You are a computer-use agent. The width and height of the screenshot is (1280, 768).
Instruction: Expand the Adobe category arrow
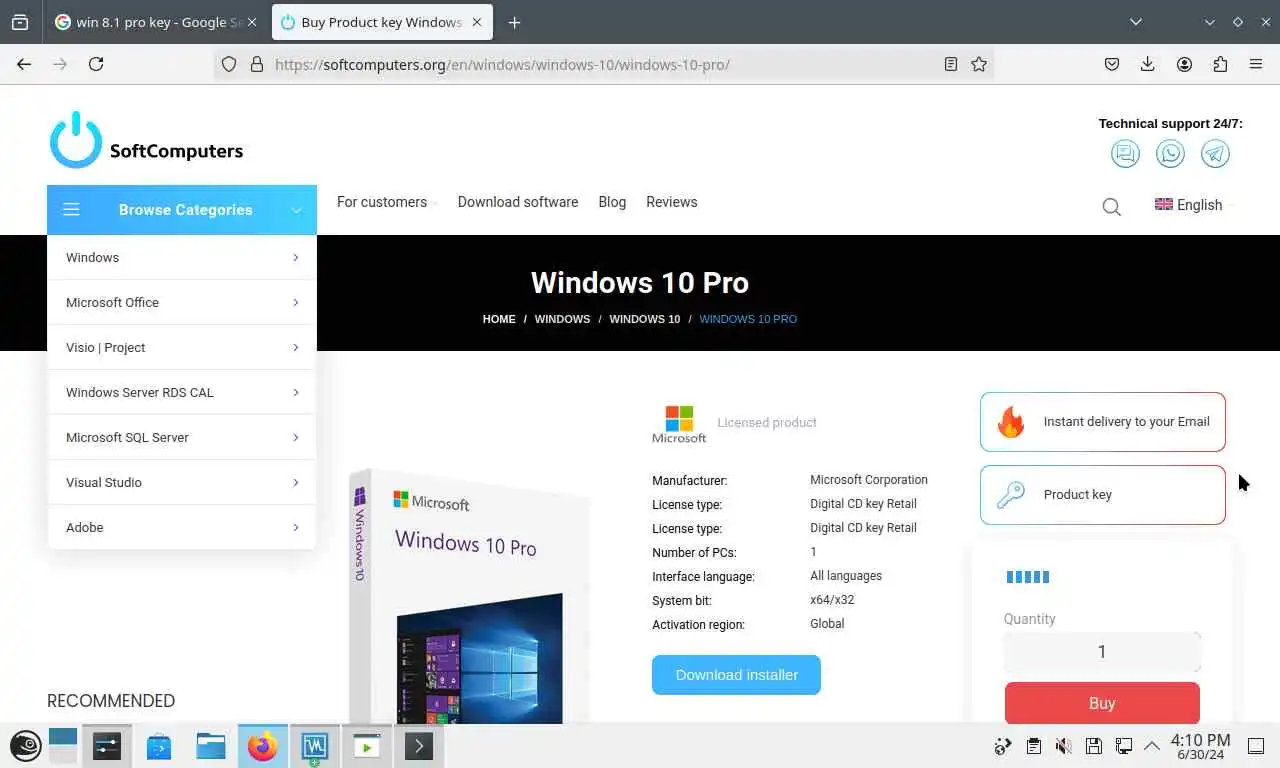(296, 527)
